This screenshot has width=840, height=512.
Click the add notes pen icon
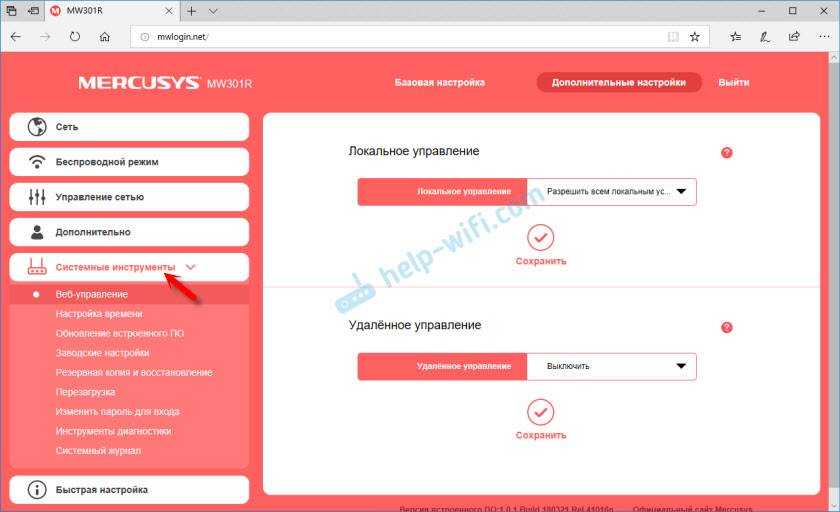pyautogui.click(x=764, y=36)
